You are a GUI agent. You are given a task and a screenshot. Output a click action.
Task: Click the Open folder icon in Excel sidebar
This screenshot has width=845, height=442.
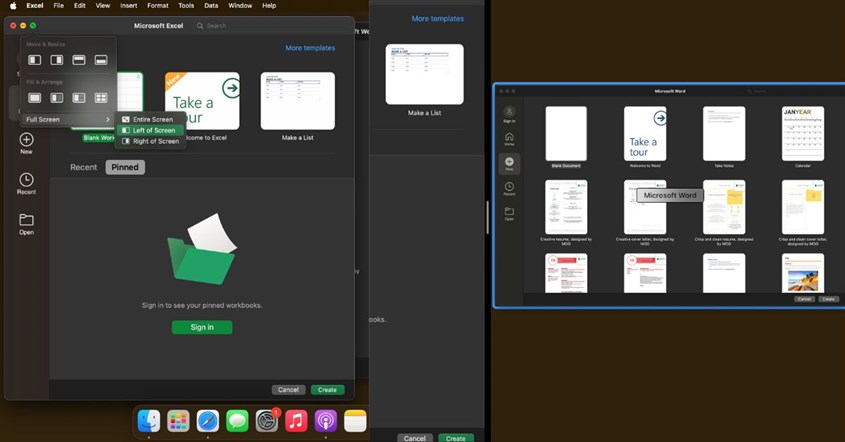(26, 220)
